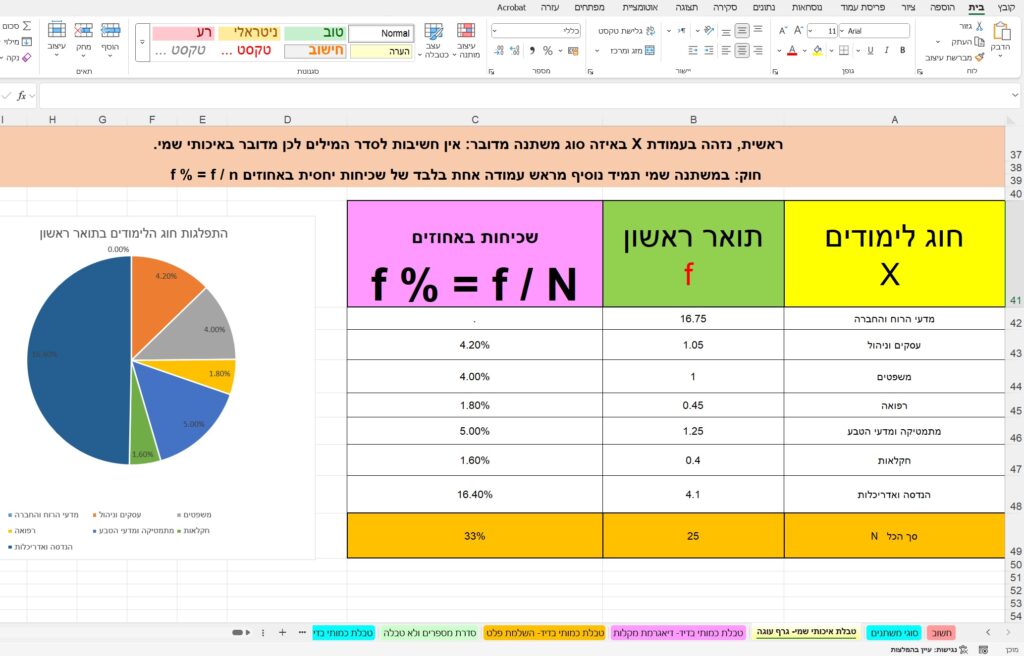Open Conditional Formatting (עיצוב מותנה)
Viewport: 1024px width, 656px height.
click(466, 41)
